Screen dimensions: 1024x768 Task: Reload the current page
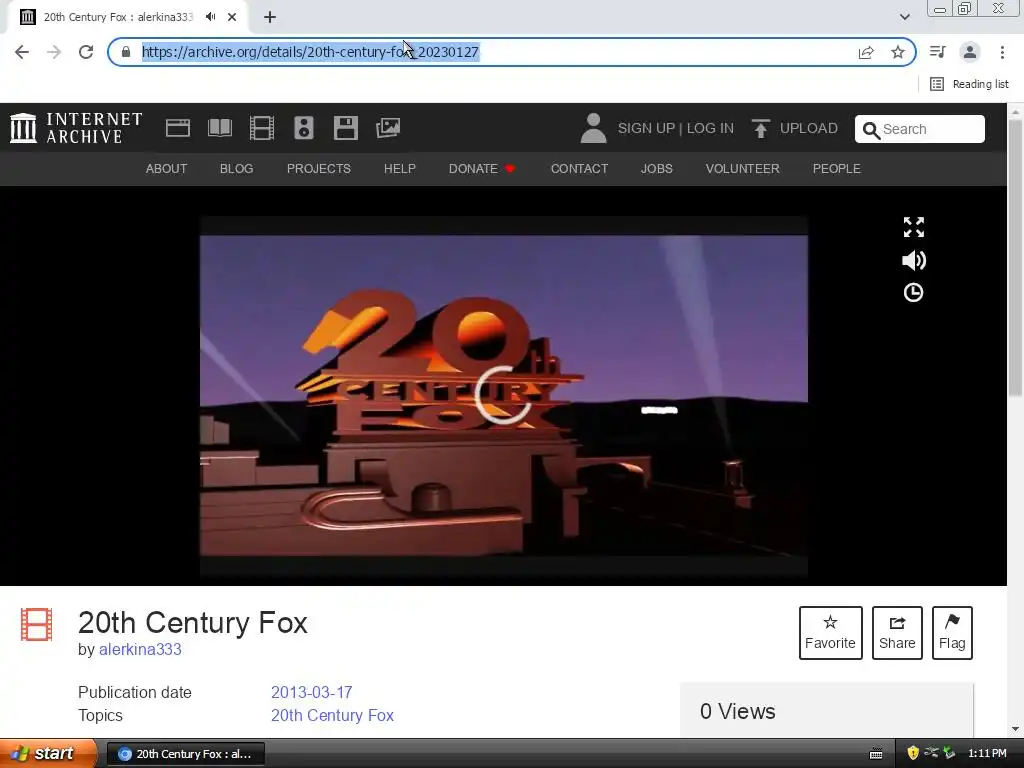(x=86, y=52)
